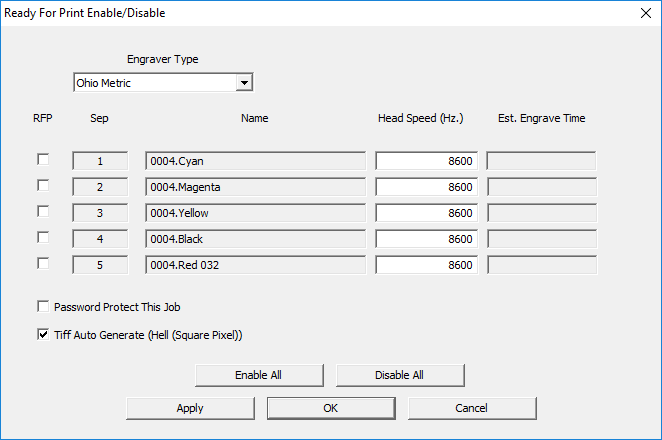The width and height of the screenshot is (662, 440).
Task: Enable RFP for 0004.Red 032 separation
Action: (x=43, y=264)
